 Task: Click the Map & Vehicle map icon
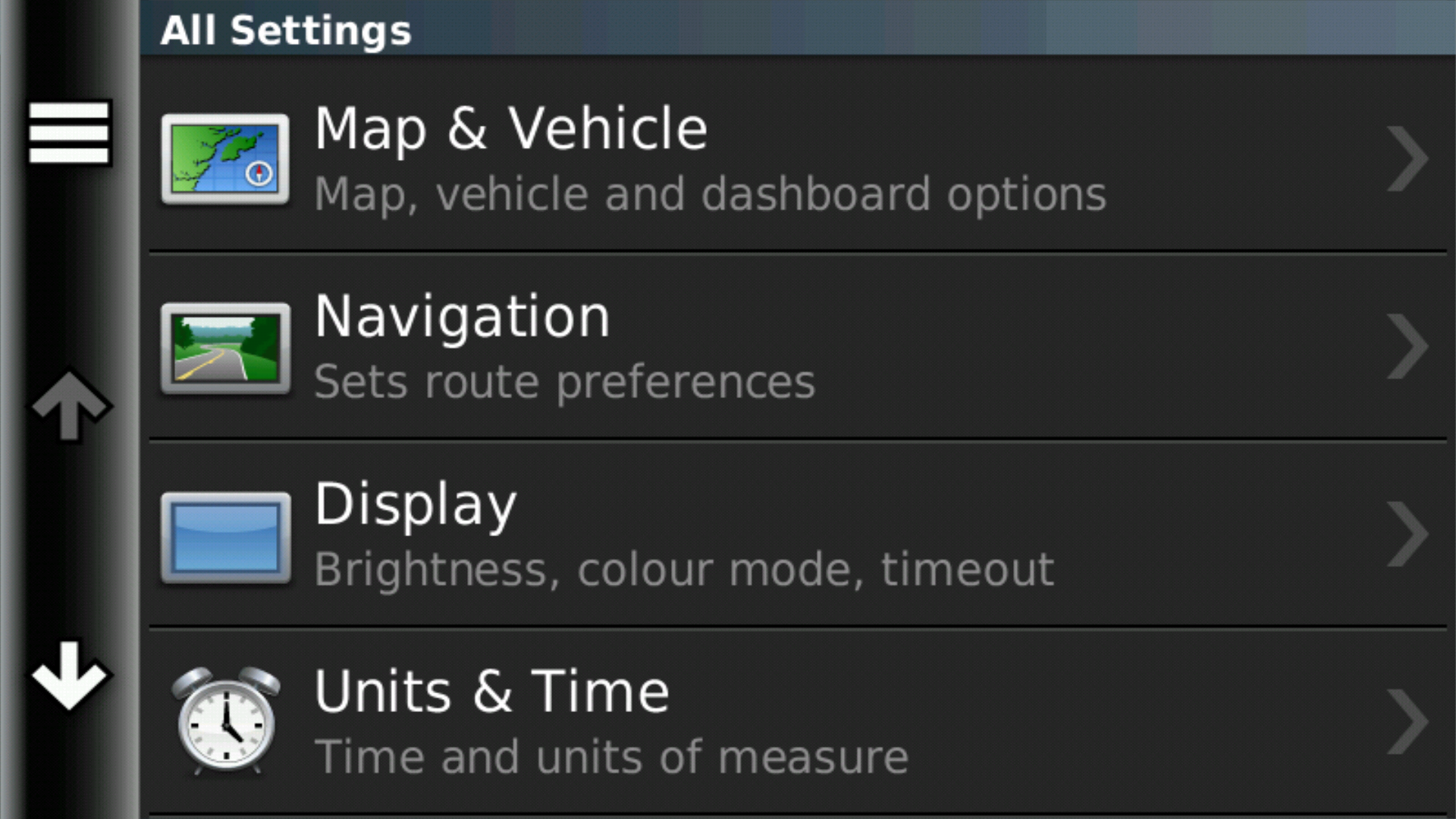(225, 159)
